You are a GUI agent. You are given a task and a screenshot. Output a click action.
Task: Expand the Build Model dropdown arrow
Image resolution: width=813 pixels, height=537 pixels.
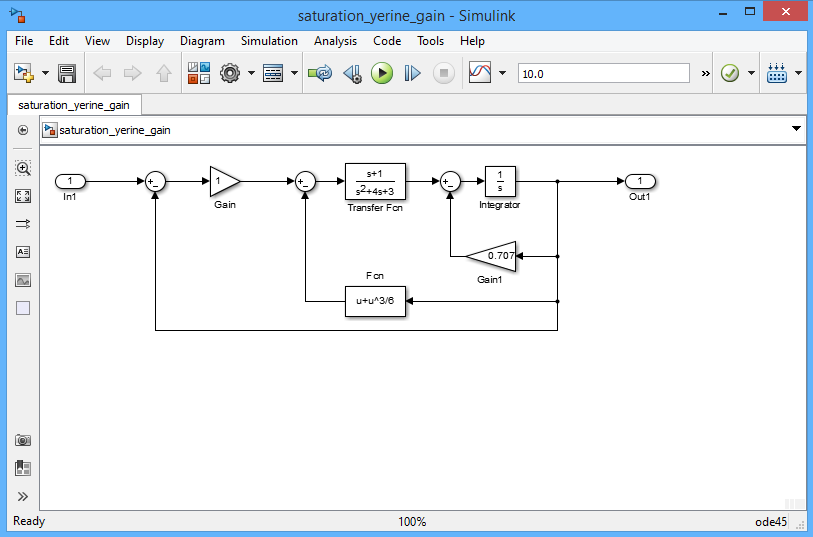pos(798,73)
